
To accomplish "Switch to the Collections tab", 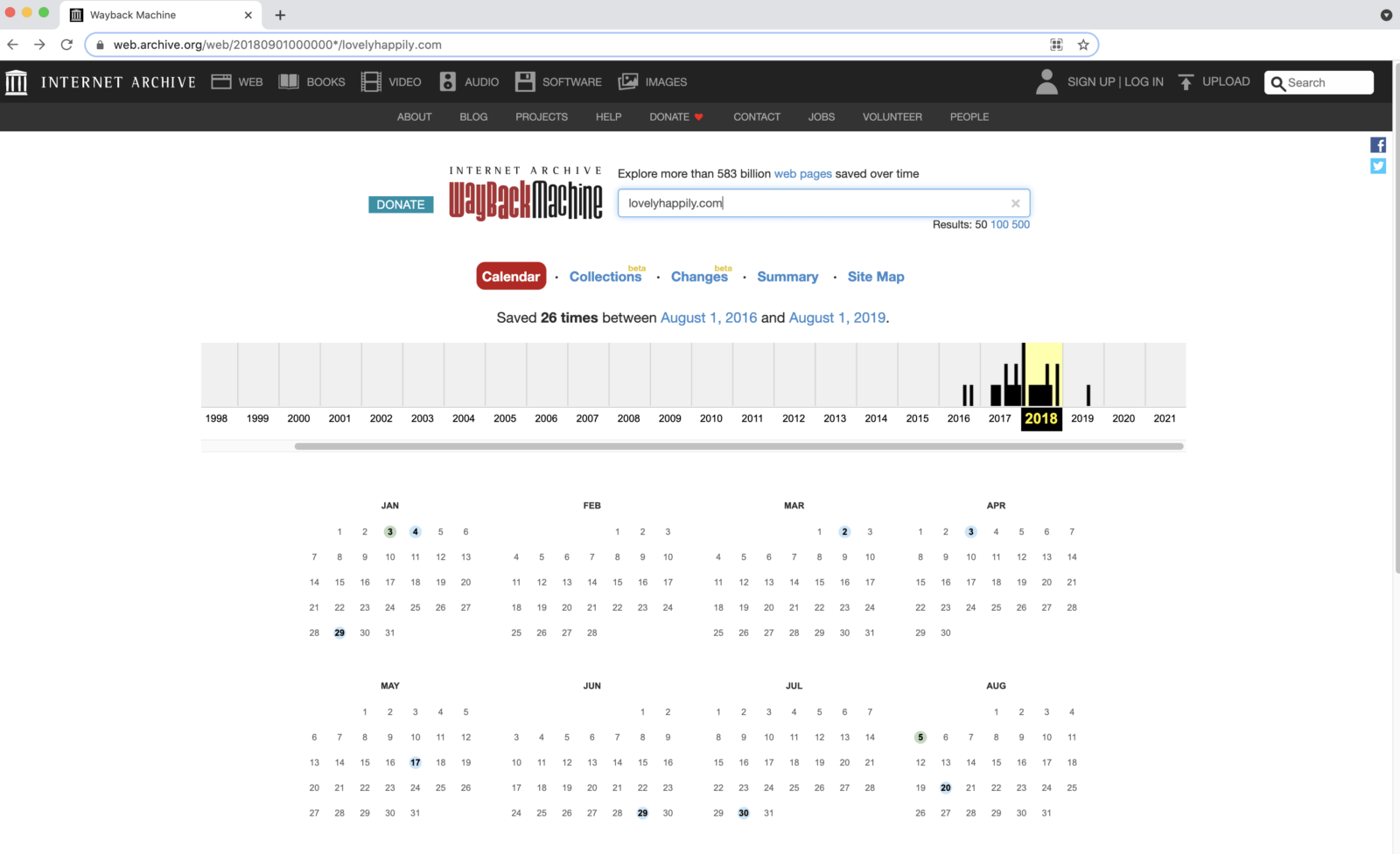I will coord(605,276).
